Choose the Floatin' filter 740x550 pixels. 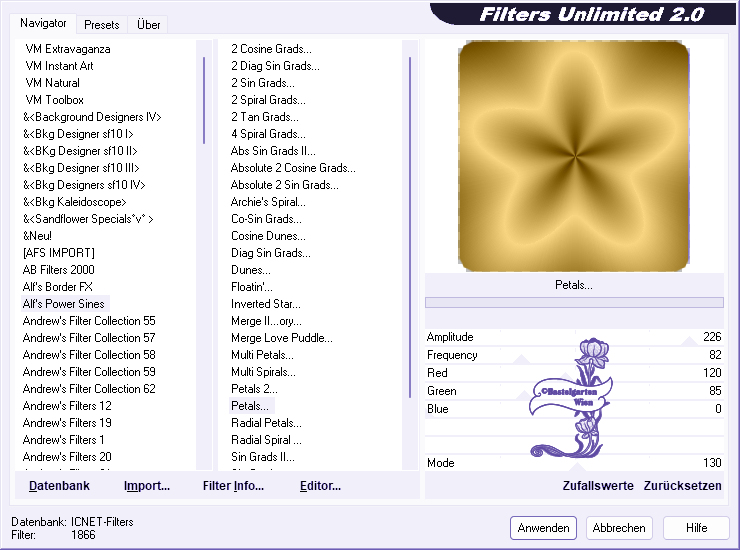tap(252, 287)
